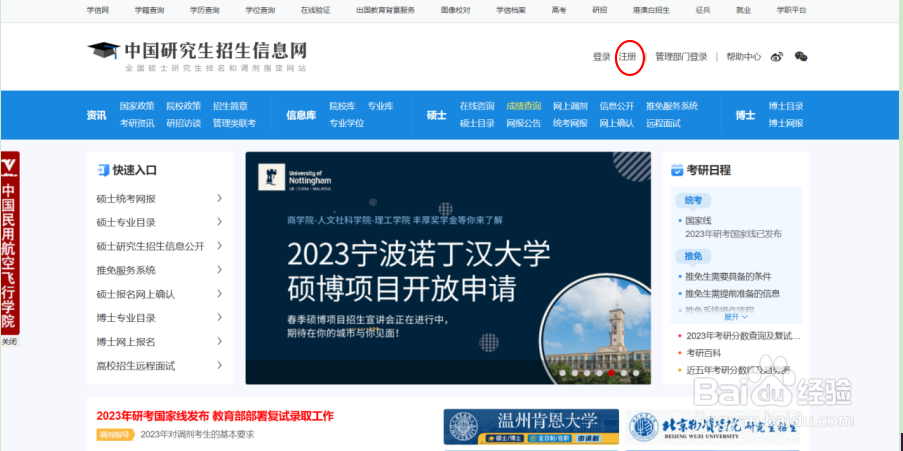Open 网上调剂 in the nav bar

click(x=570, y=106)
